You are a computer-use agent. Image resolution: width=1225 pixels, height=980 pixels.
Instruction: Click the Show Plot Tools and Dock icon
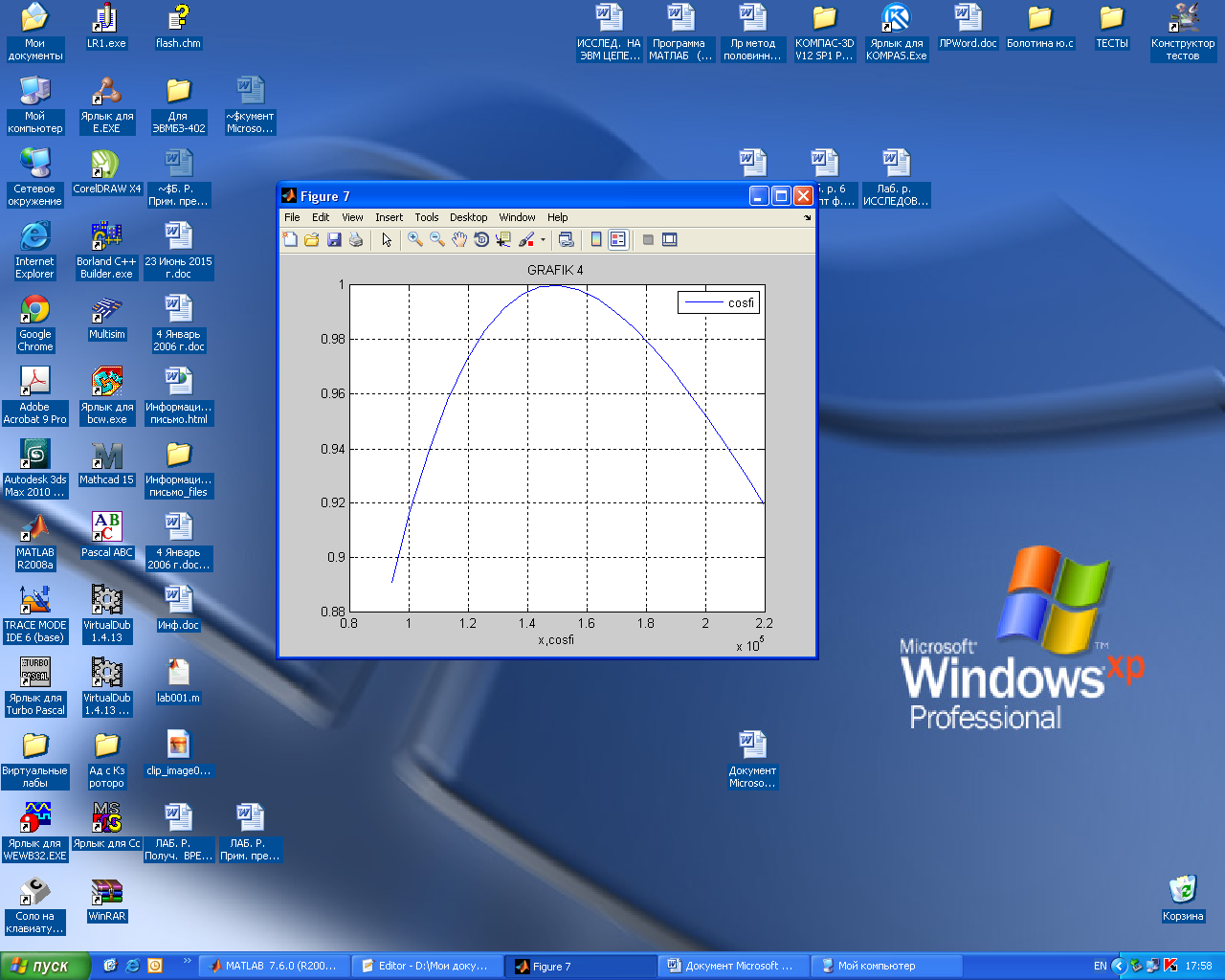click(670, 239)
